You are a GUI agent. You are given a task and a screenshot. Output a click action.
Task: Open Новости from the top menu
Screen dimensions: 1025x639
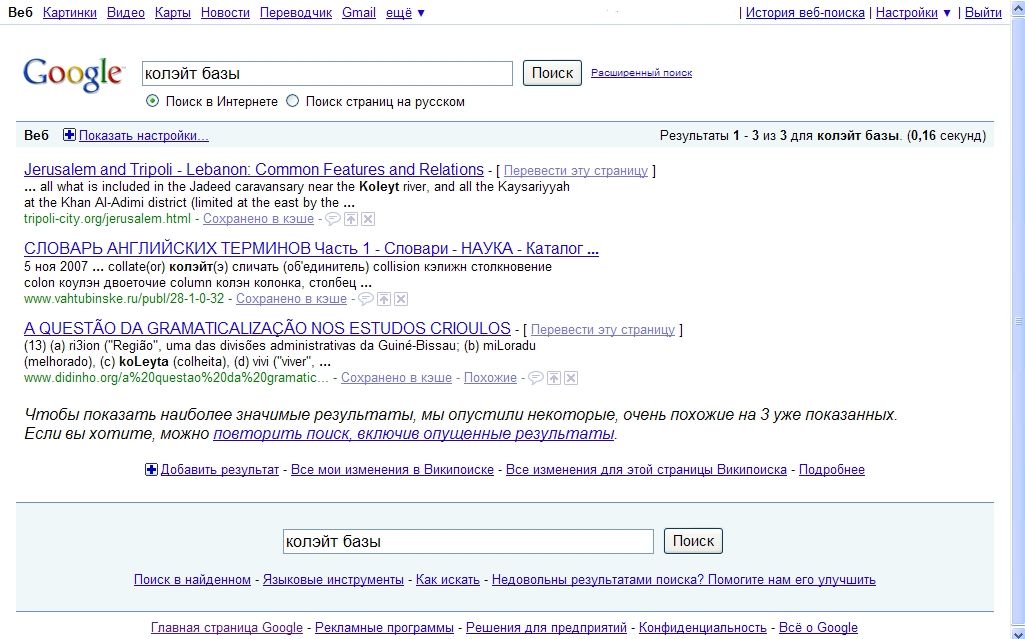[x=225, y=12]
